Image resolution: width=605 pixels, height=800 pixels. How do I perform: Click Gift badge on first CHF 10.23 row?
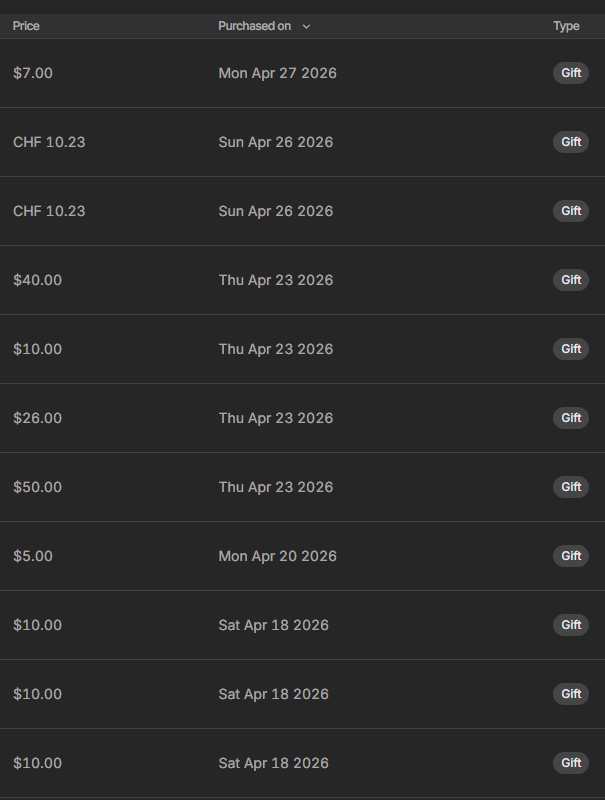(571, 142)
